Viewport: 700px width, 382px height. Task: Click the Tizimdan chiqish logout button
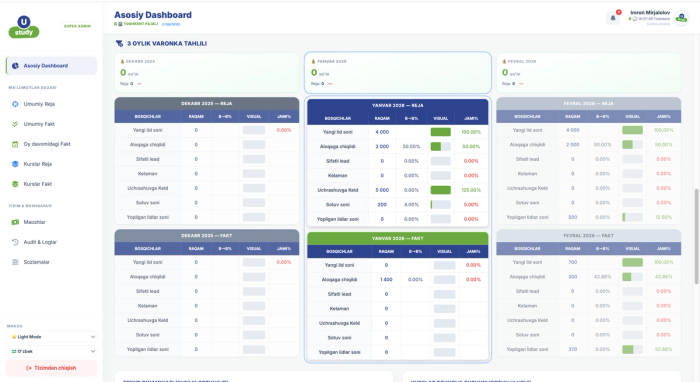[x=51, y=368]
